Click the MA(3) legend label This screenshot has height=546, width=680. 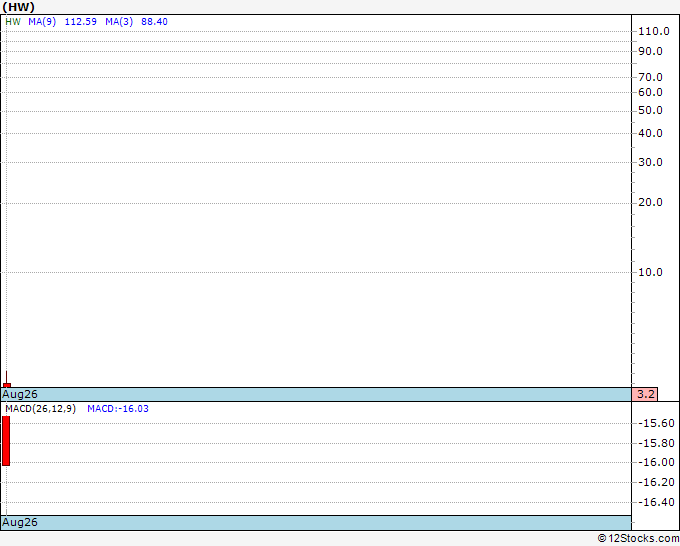point(119,22)
